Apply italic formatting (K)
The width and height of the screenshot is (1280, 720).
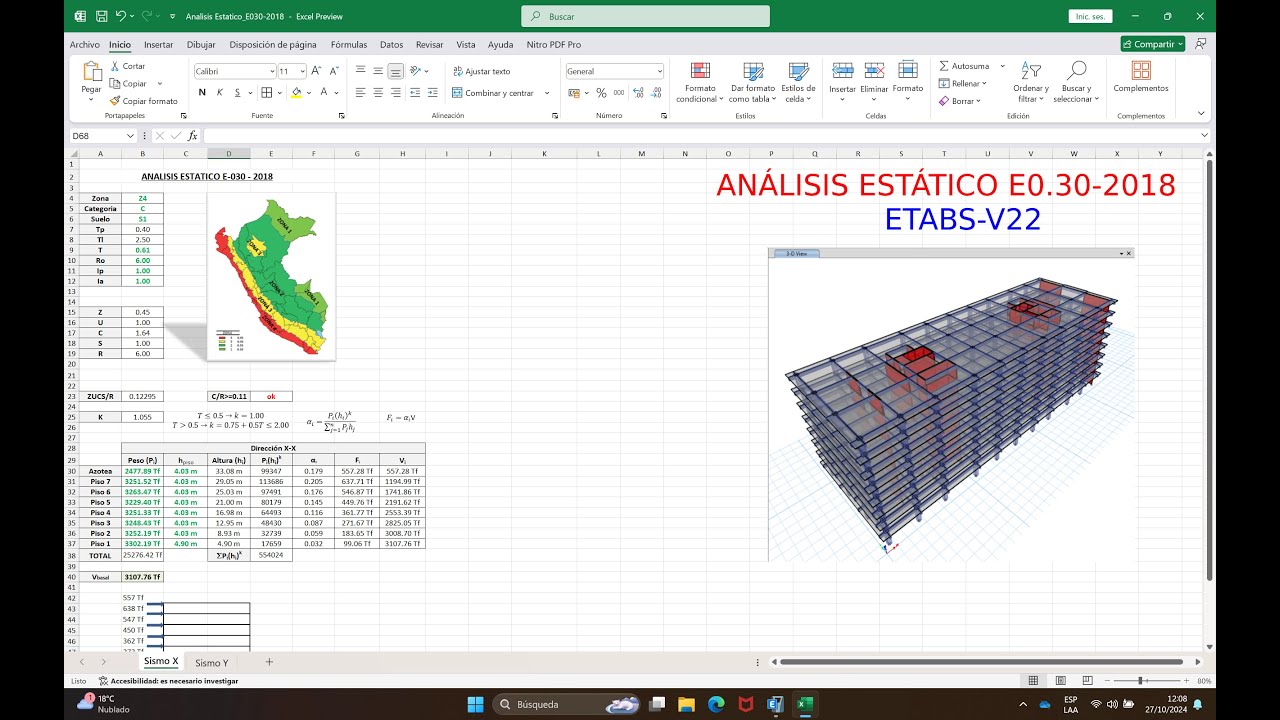219,92
